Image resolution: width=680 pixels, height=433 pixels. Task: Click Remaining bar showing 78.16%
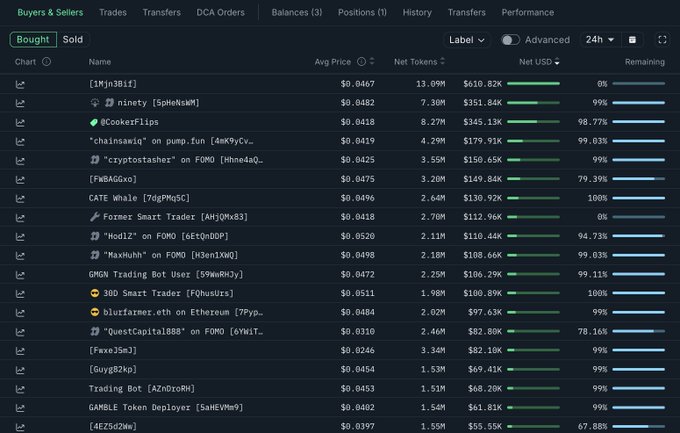[638, 331]
